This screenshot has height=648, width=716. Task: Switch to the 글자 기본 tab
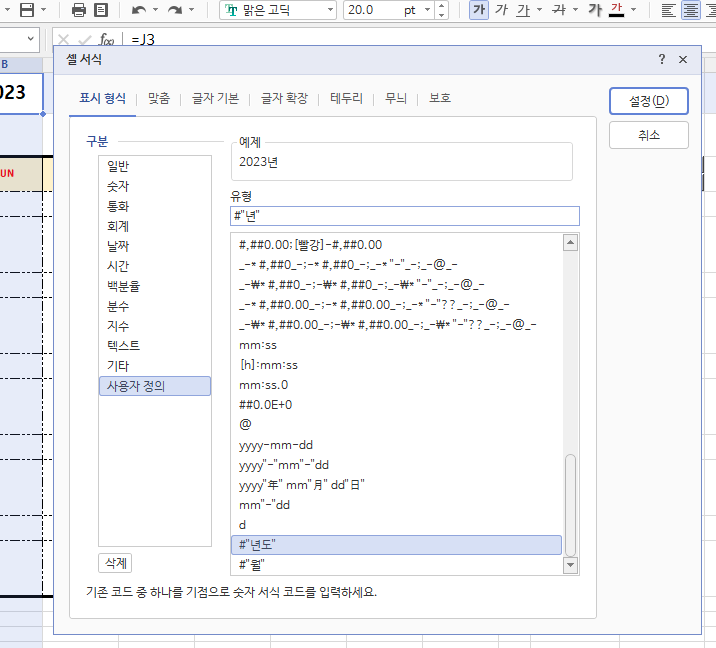pos(215,98)
